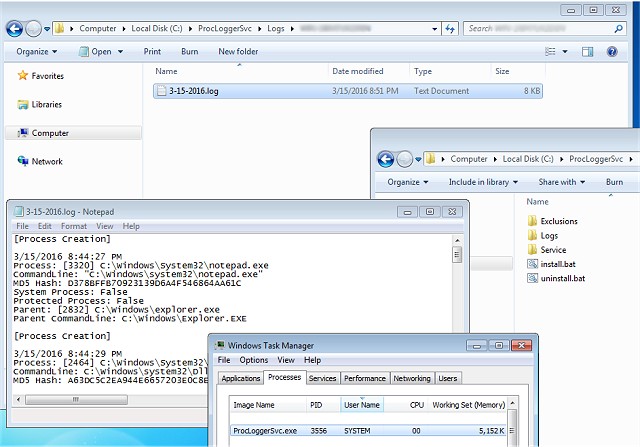Select the Libraries icon in sidebar
This screenshot has height=447, width=640.
coord(23,104)
